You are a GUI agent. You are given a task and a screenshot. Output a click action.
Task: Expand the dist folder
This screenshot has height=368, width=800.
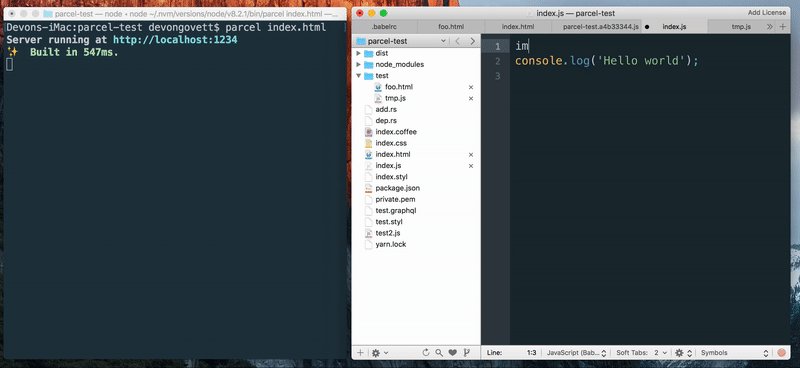358,53
